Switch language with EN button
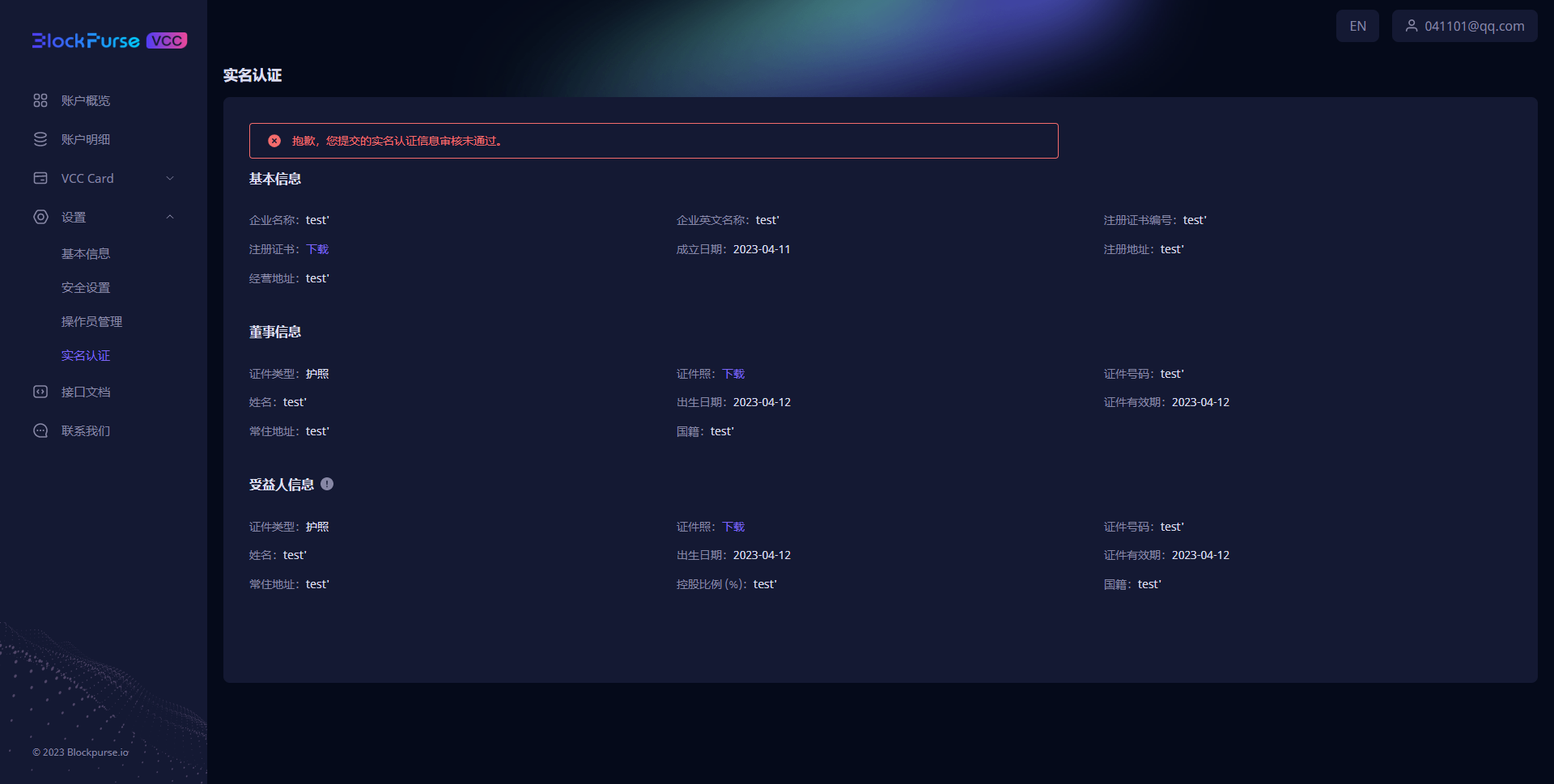This screenshot has height=784, width=1554. coord(1357,26)
